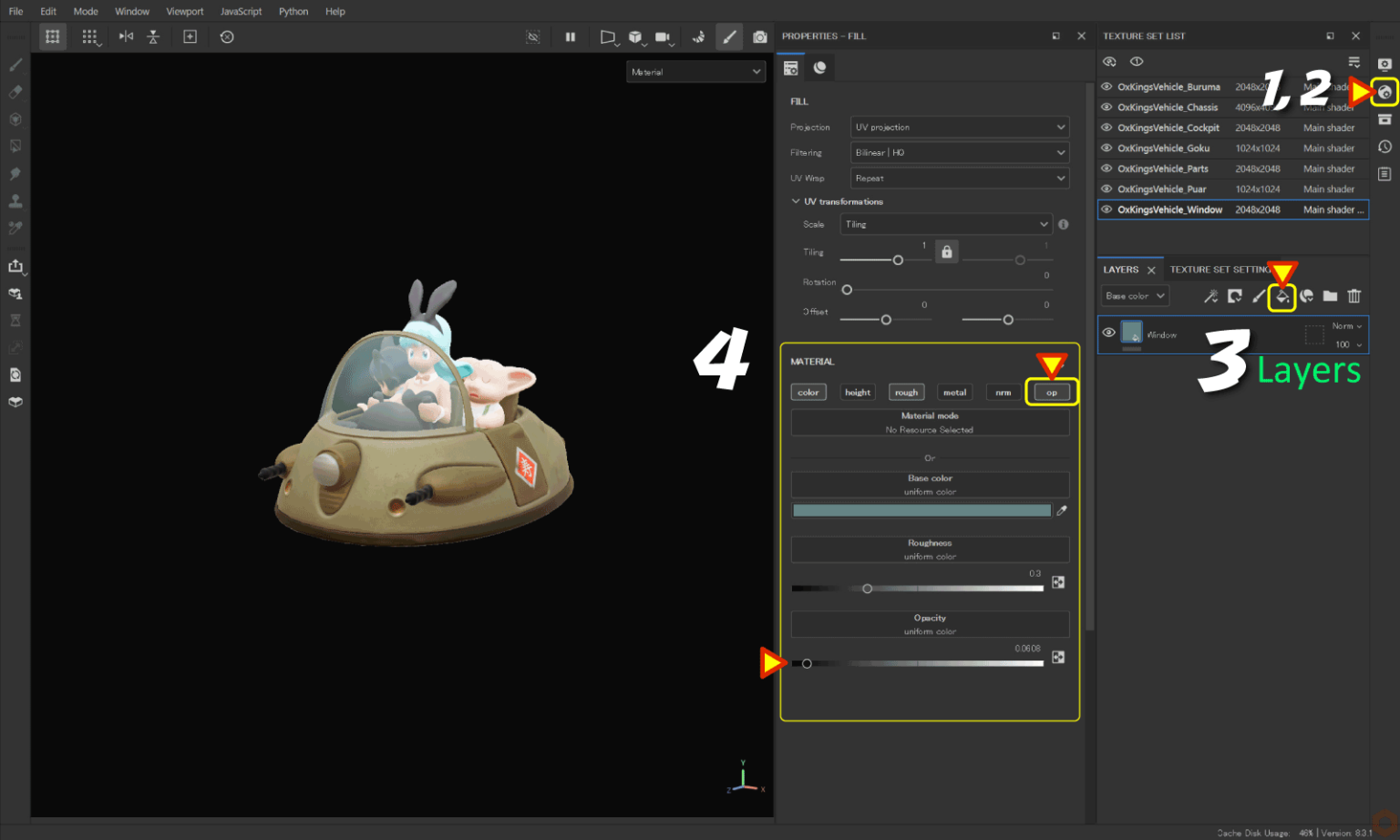The height and width of the screenshot is (840, 1400).
Task: Hide the Window layer
Action: pyautogui.click(x=1107, y=332)
